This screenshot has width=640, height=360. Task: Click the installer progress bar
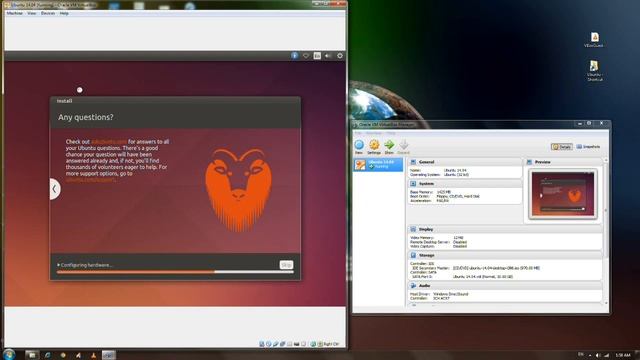click(175, 272)
